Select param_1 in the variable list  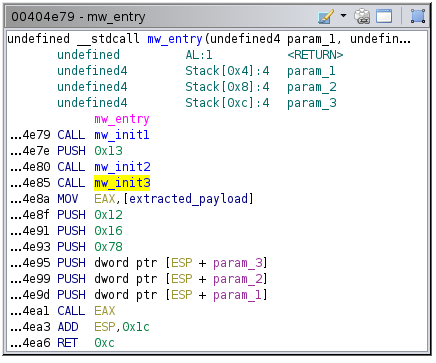(311, 71)
